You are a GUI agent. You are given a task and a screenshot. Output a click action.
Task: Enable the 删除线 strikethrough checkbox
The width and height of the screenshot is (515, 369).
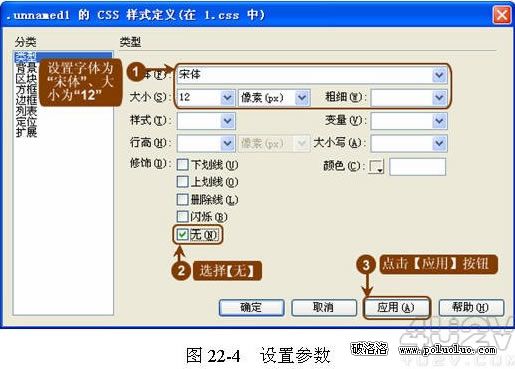tap(183, 199)
